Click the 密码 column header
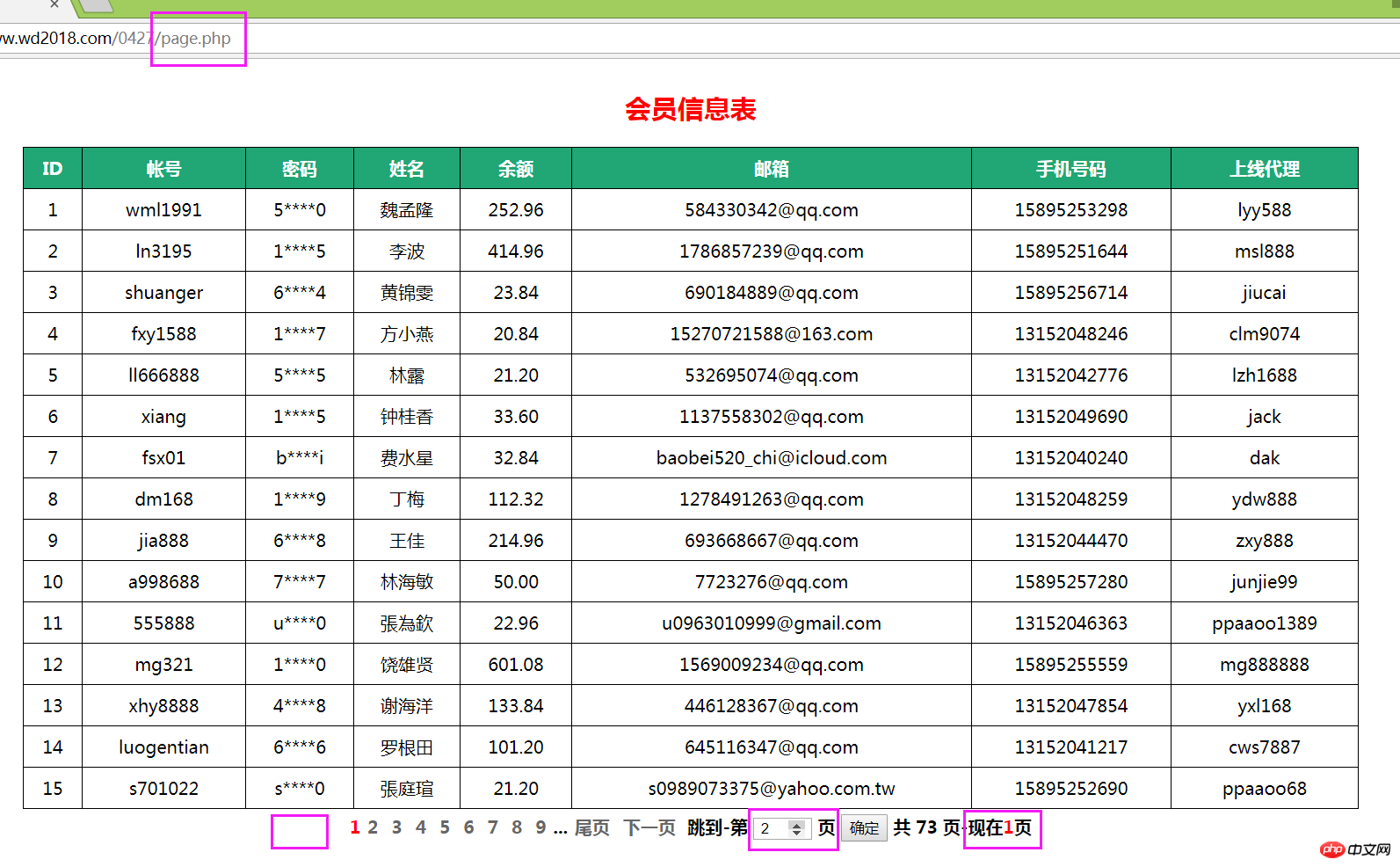1400x867 pixels. click(x=300, y=168)
